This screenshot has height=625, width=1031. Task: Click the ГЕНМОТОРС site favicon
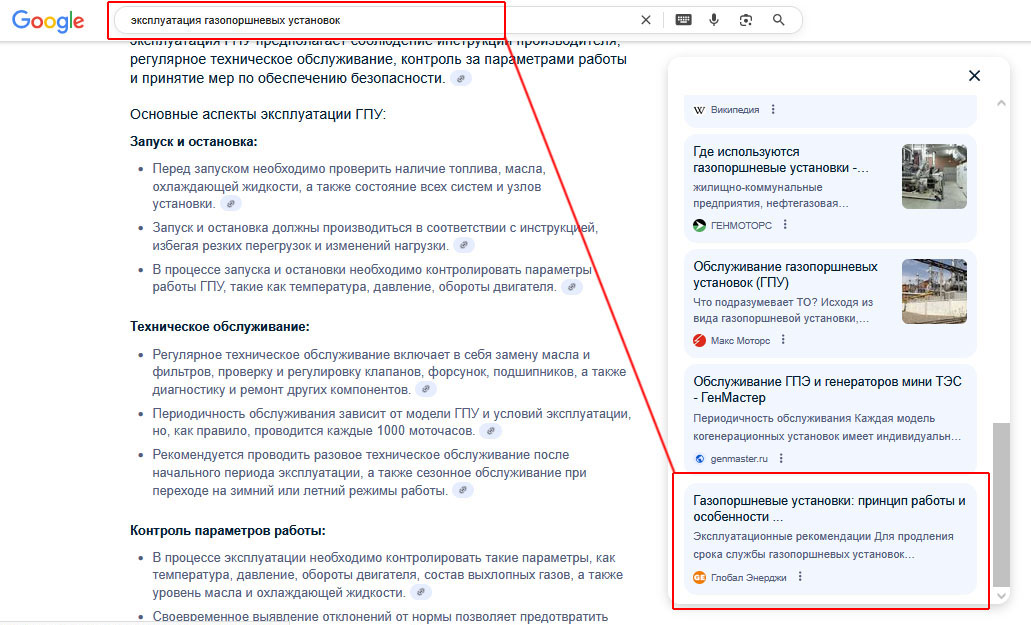pos(700,225)
